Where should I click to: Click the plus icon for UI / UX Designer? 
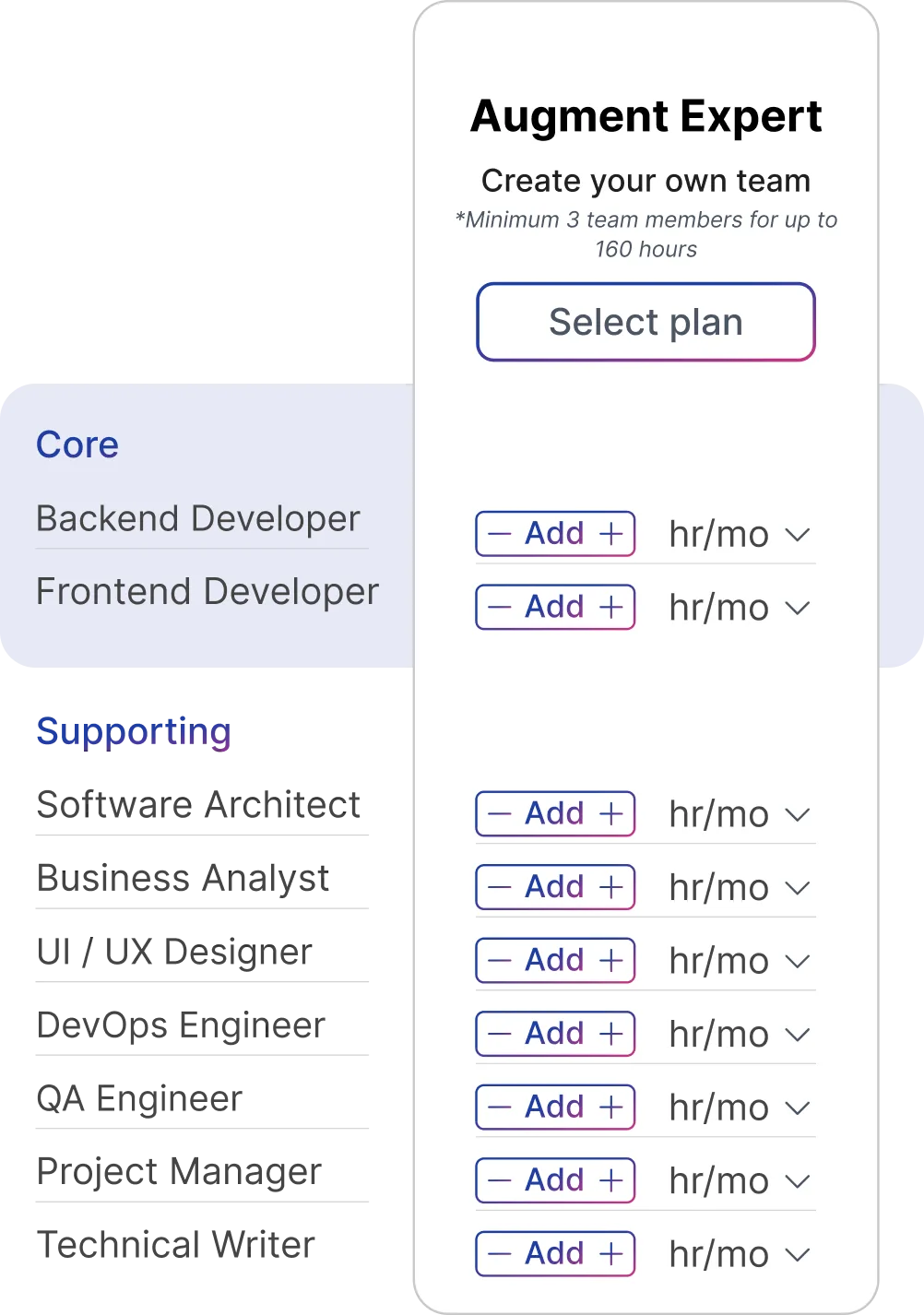click(x=611, y=961)
